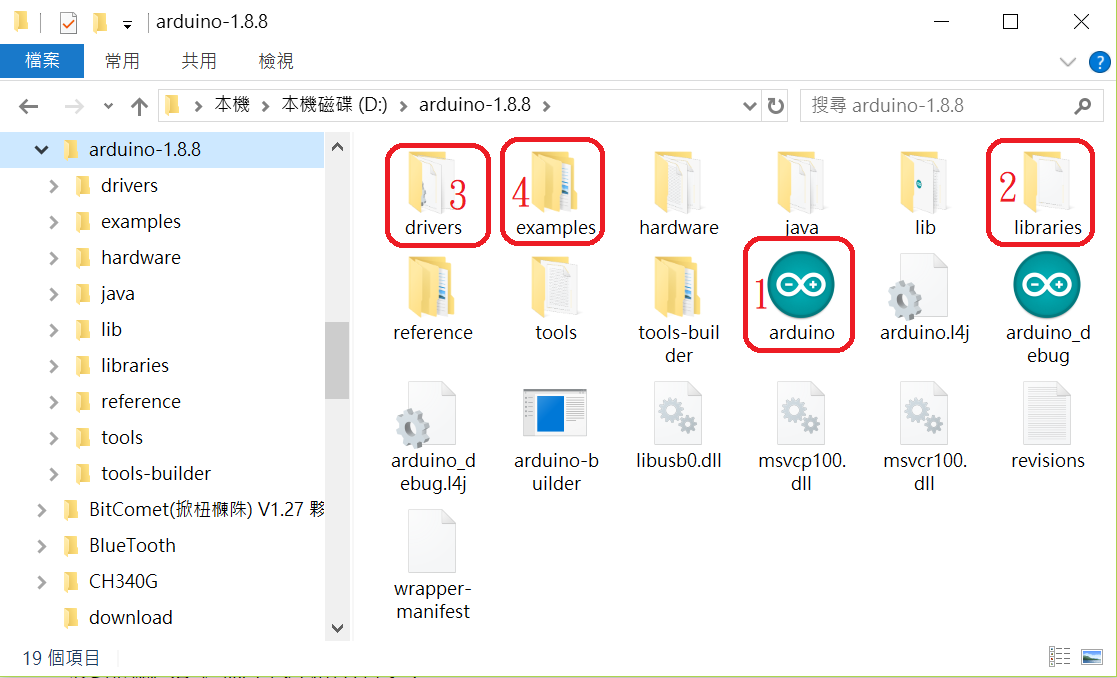Click the search magnifier icon
Viewport: 1117px width, 678px height.
pos(1082,106)
